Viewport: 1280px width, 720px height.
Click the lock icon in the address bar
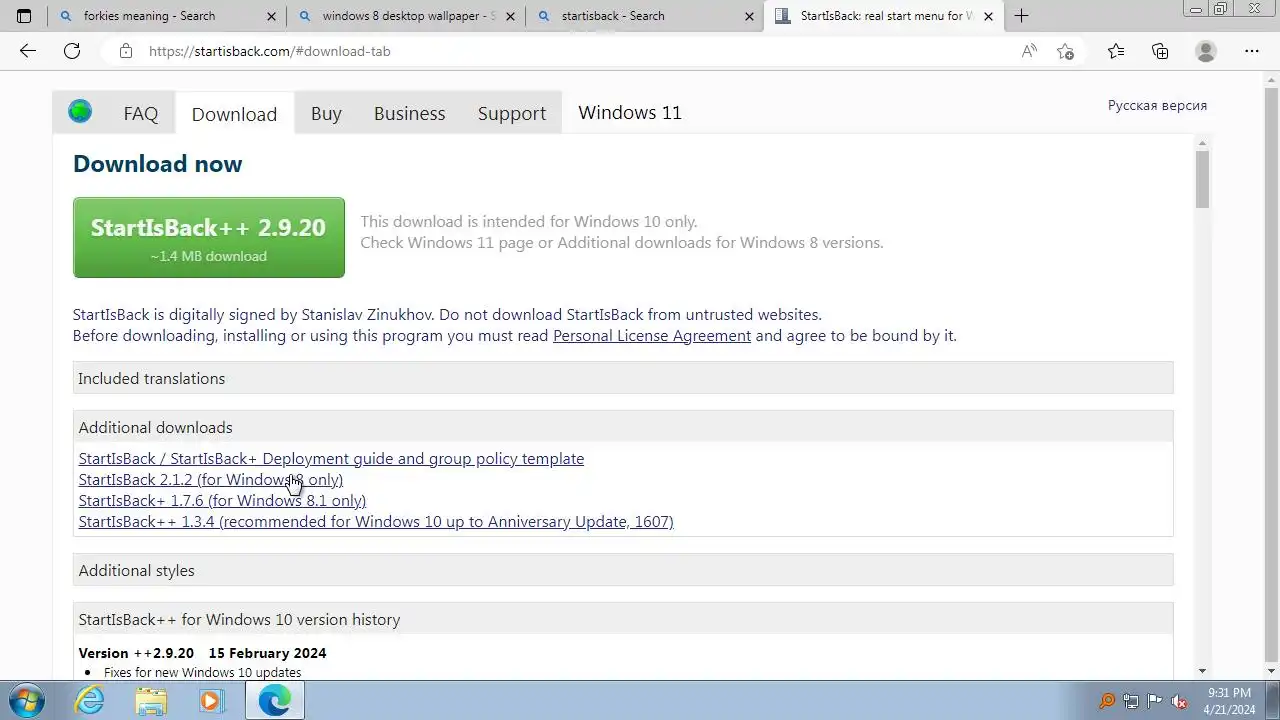pos(126,51)
